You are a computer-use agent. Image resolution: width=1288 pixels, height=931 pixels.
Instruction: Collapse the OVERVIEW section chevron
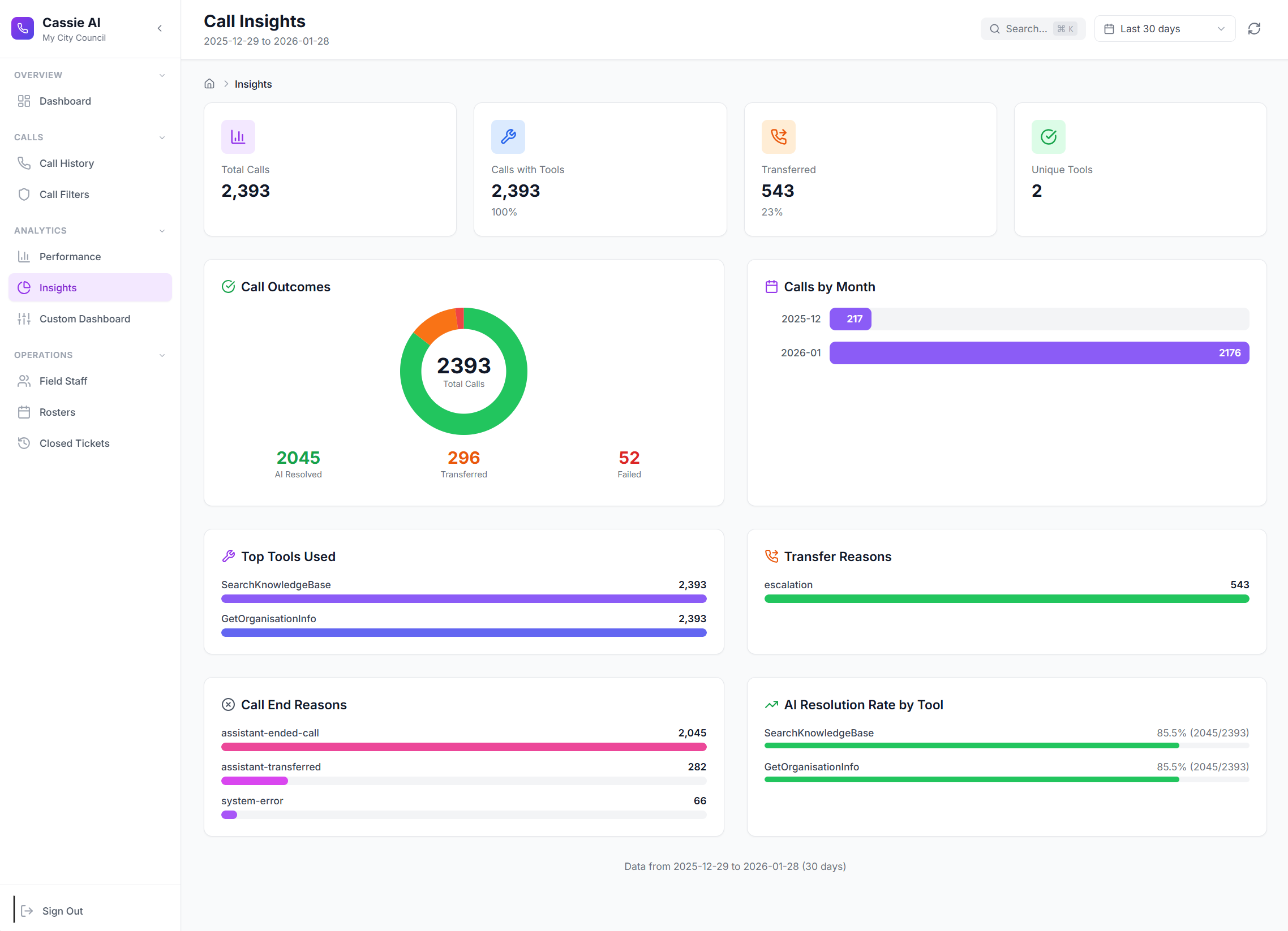tap(162, 75)
